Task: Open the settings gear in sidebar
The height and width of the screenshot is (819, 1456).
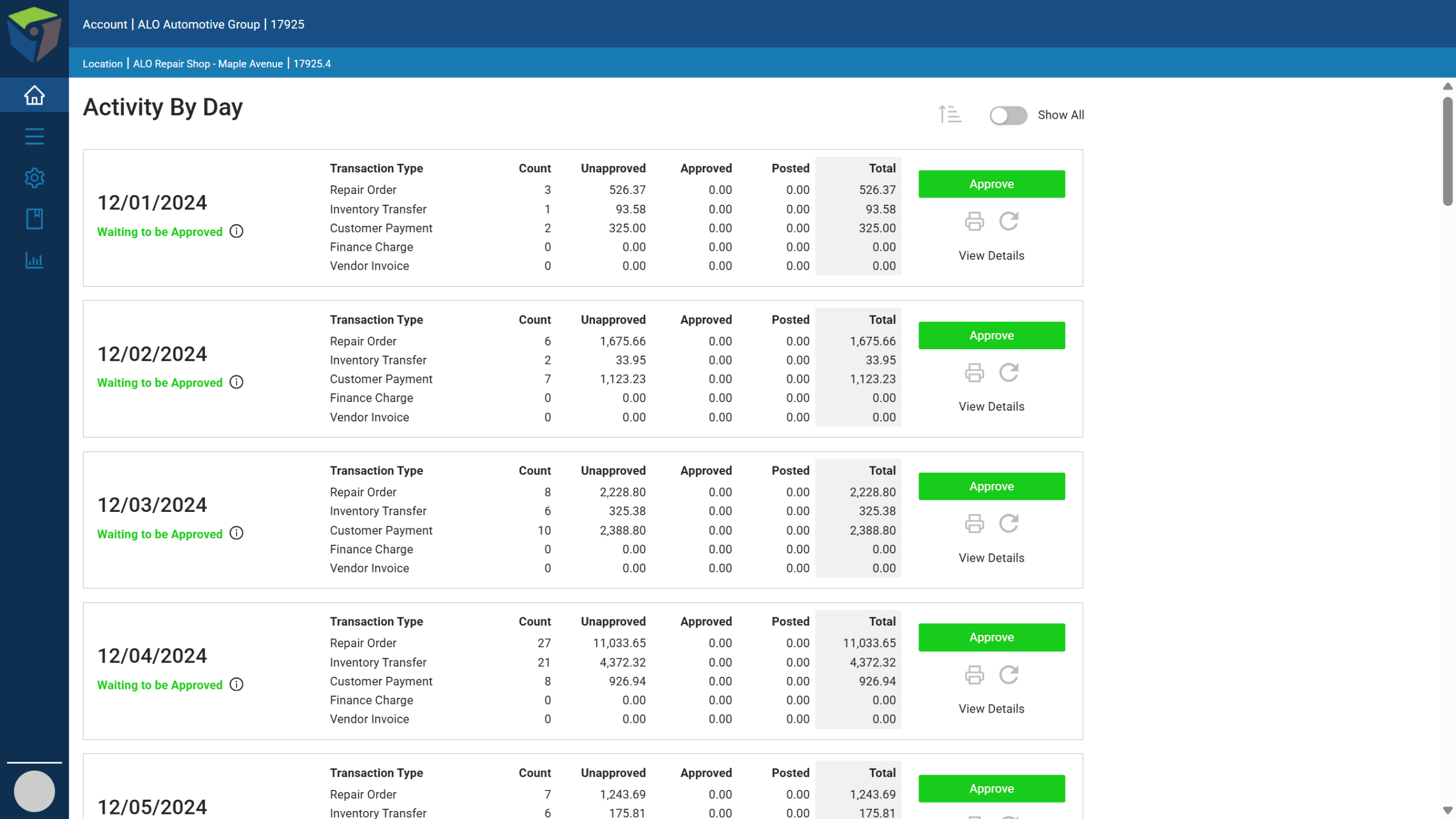Action: tap(34, 178)
